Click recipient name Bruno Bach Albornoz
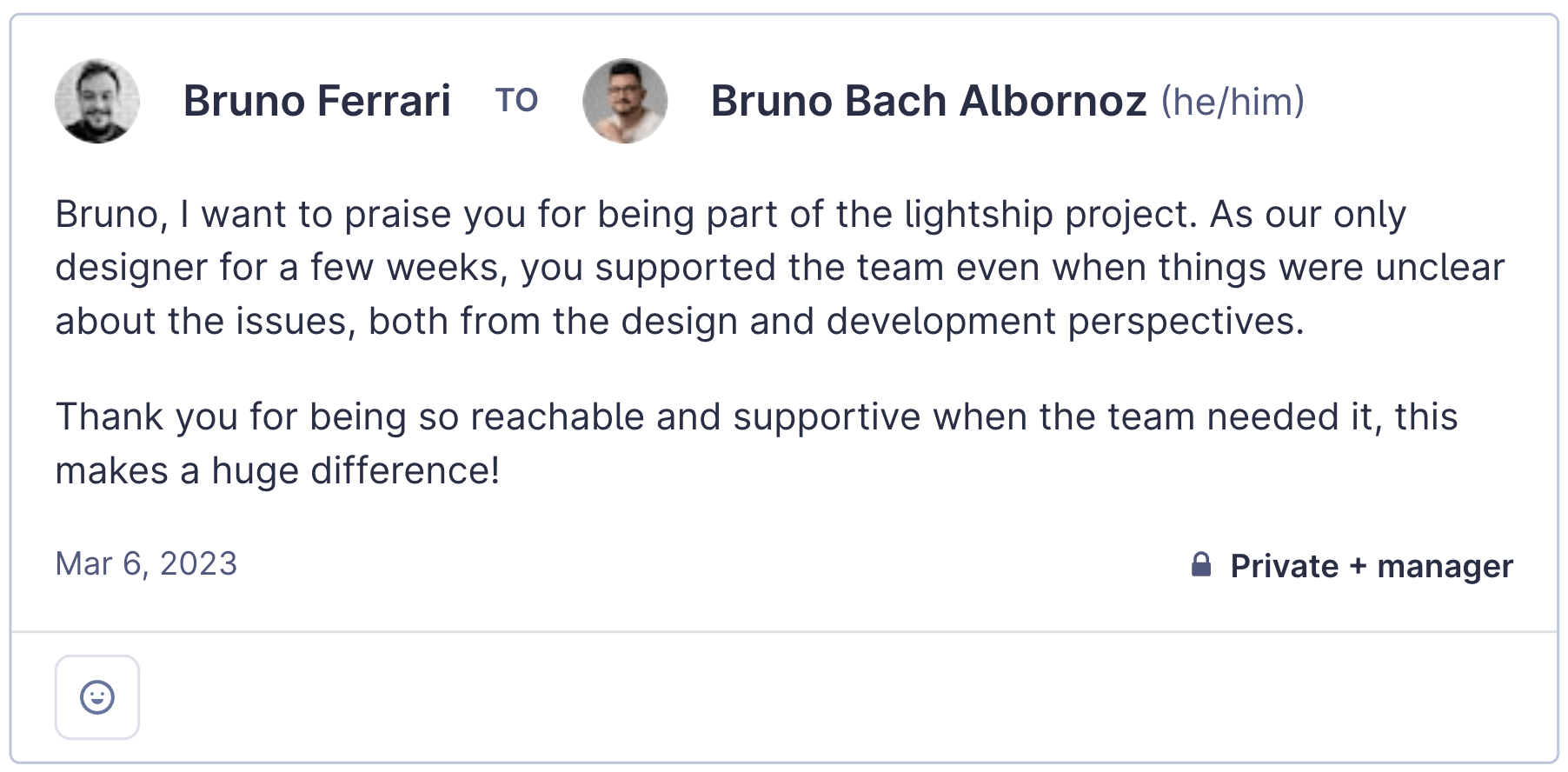The width and height of the screenshot is (1568, 772). point(927,101)
